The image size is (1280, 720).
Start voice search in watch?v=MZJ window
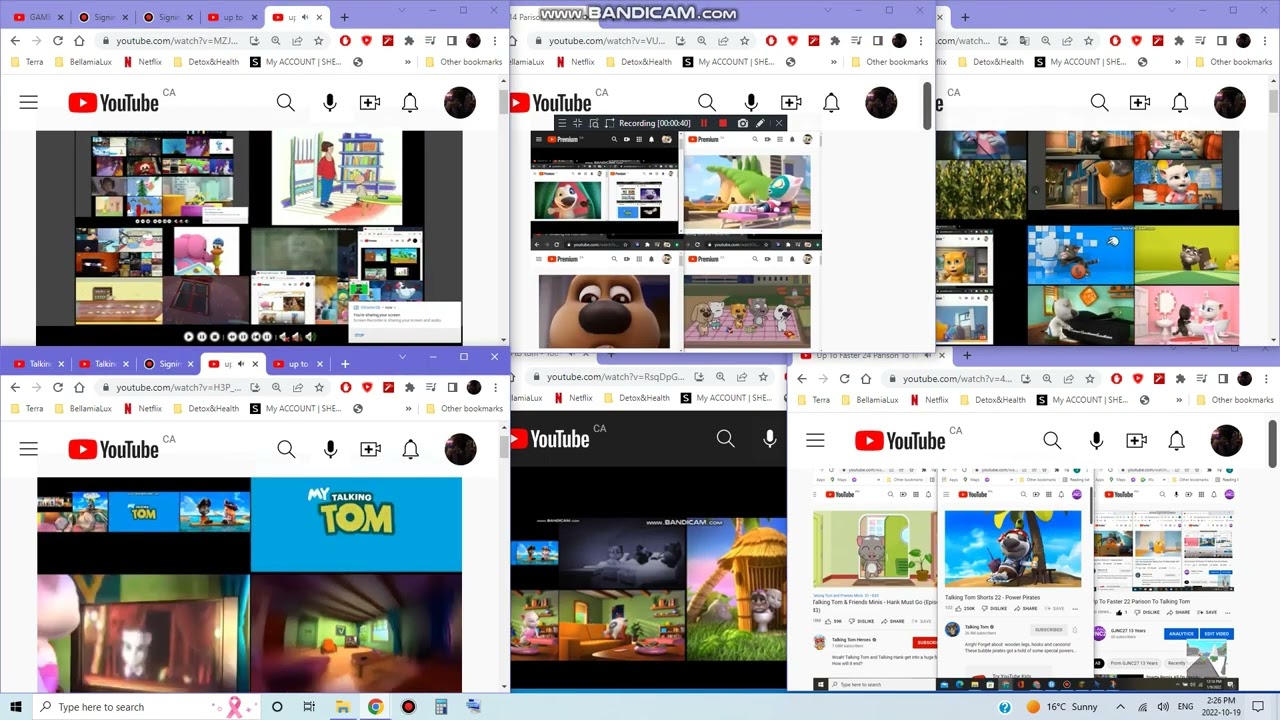[x=330, y=102]
